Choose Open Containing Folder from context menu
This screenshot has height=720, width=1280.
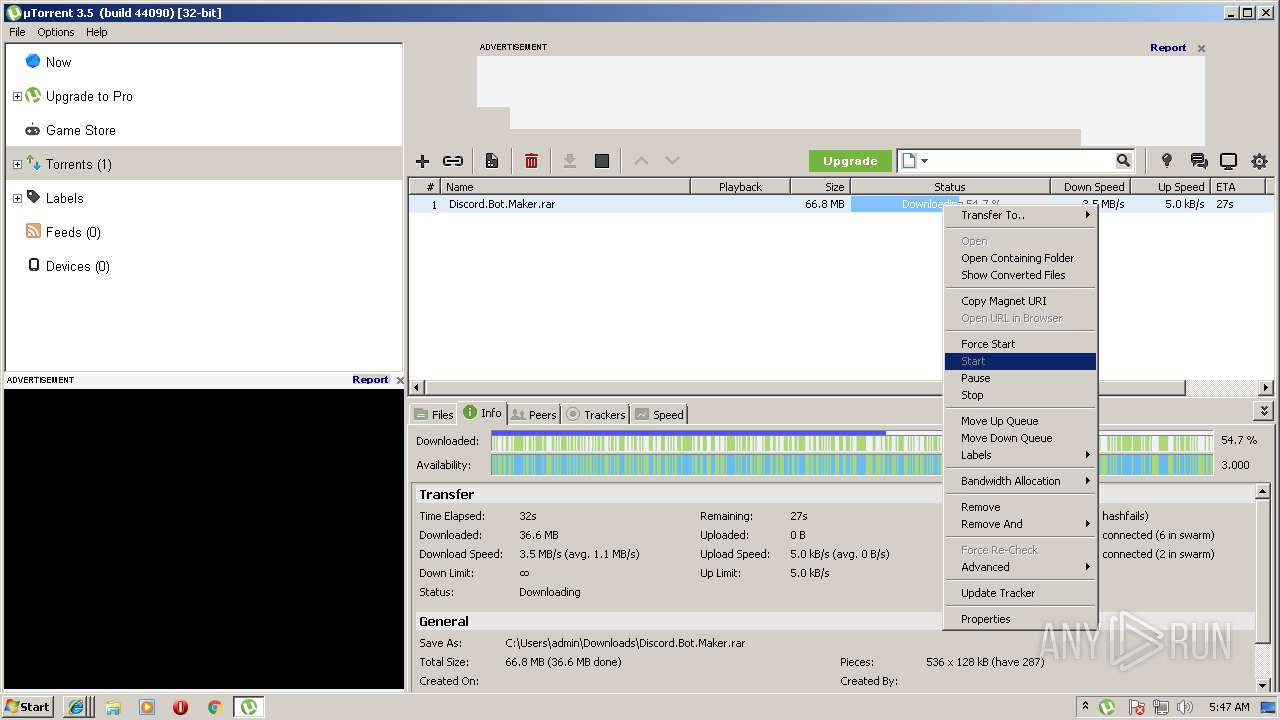tap(1020, 258)
